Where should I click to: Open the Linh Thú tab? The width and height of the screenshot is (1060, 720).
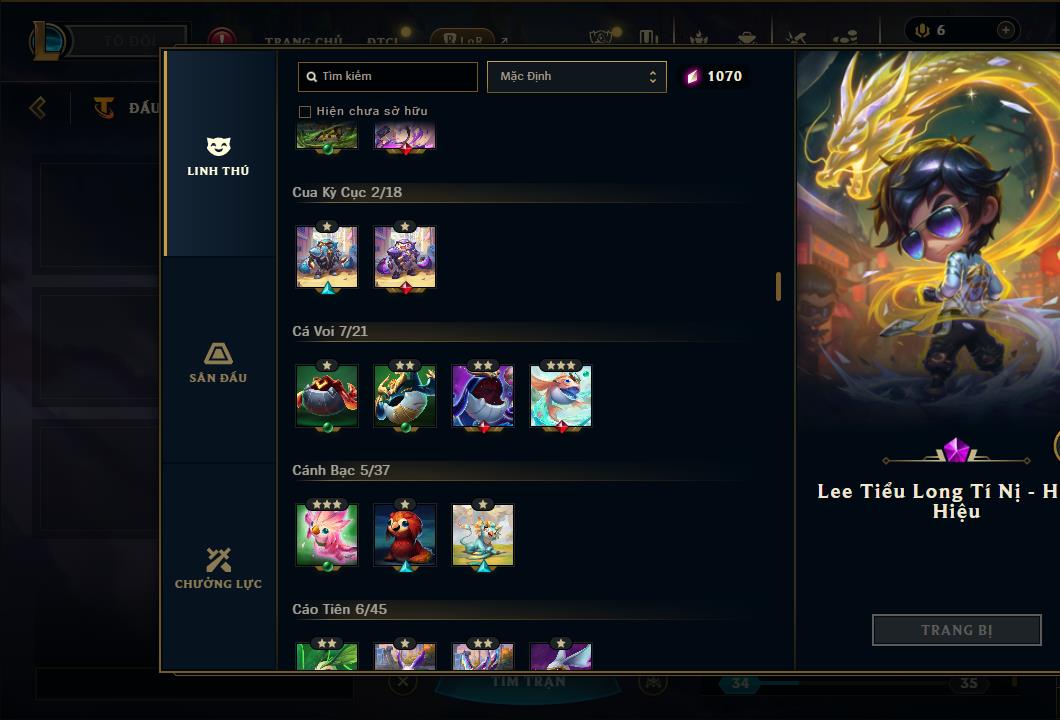point(218,154)
